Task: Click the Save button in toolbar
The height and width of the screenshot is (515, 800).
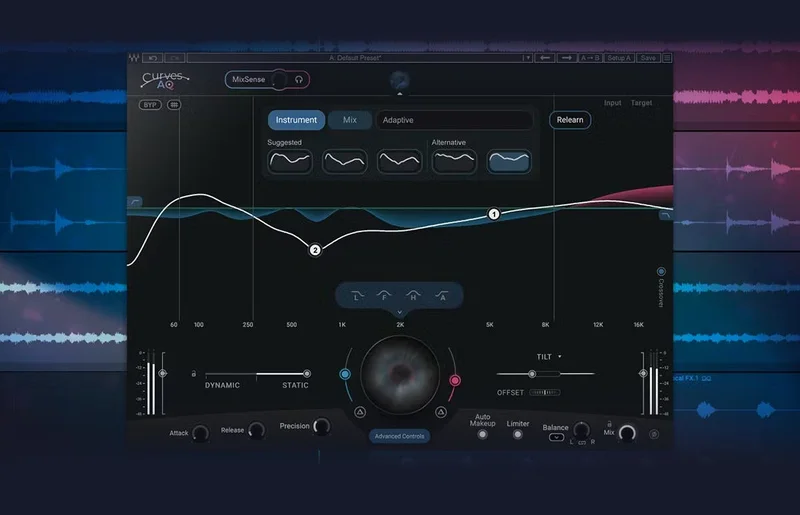Action: tap(648, 58)
